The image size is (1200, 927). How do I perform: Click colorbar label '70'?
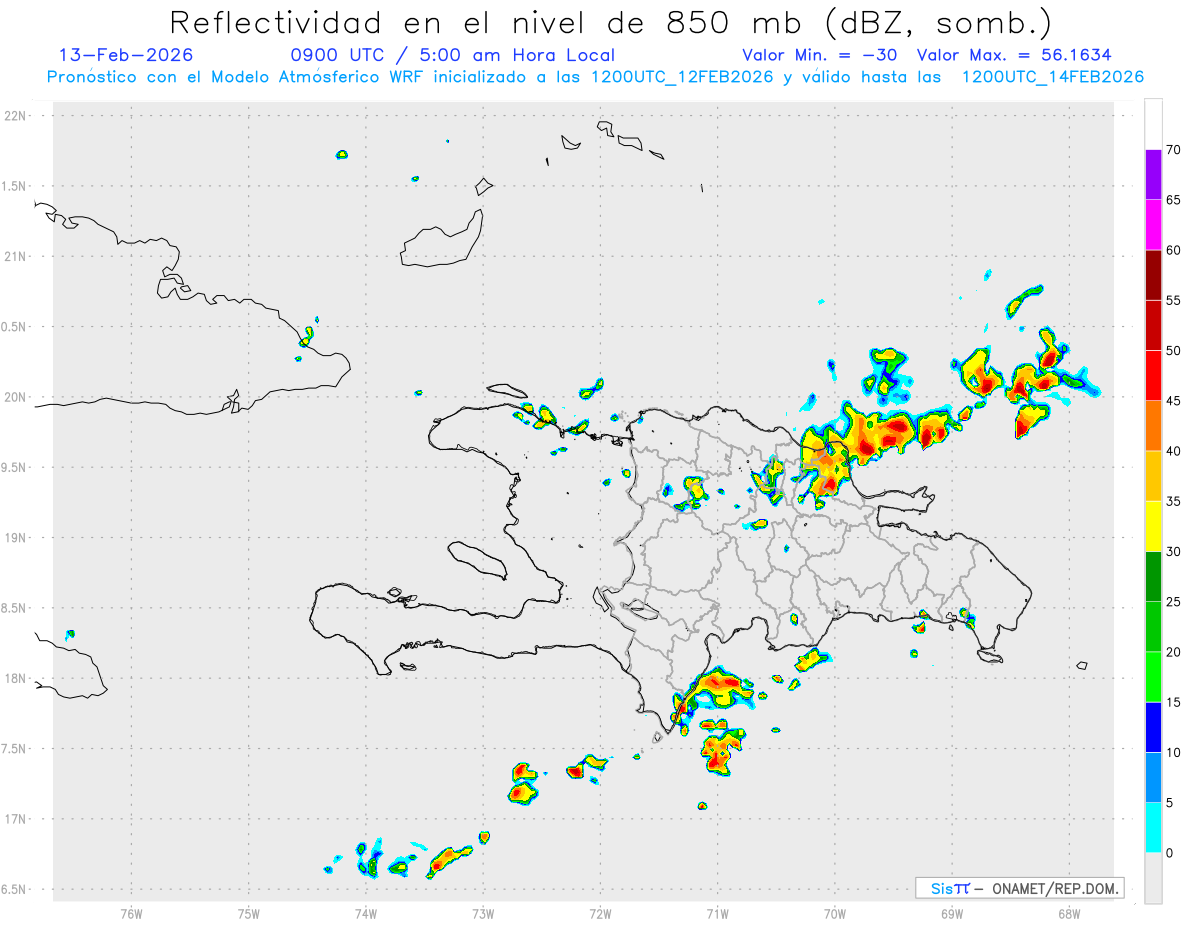(1173, 150)
